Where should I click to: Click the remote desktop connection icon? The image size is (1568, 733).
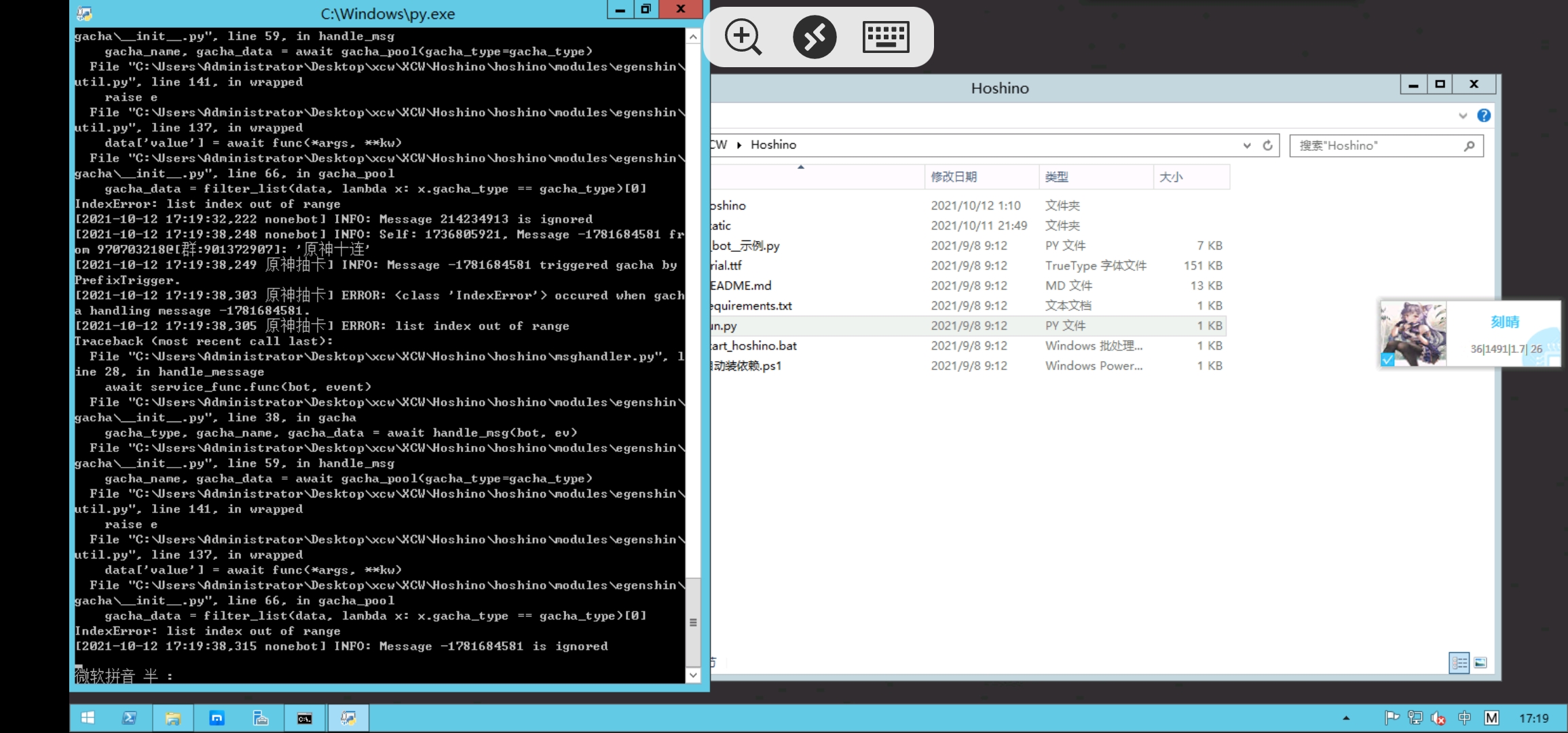815,37
